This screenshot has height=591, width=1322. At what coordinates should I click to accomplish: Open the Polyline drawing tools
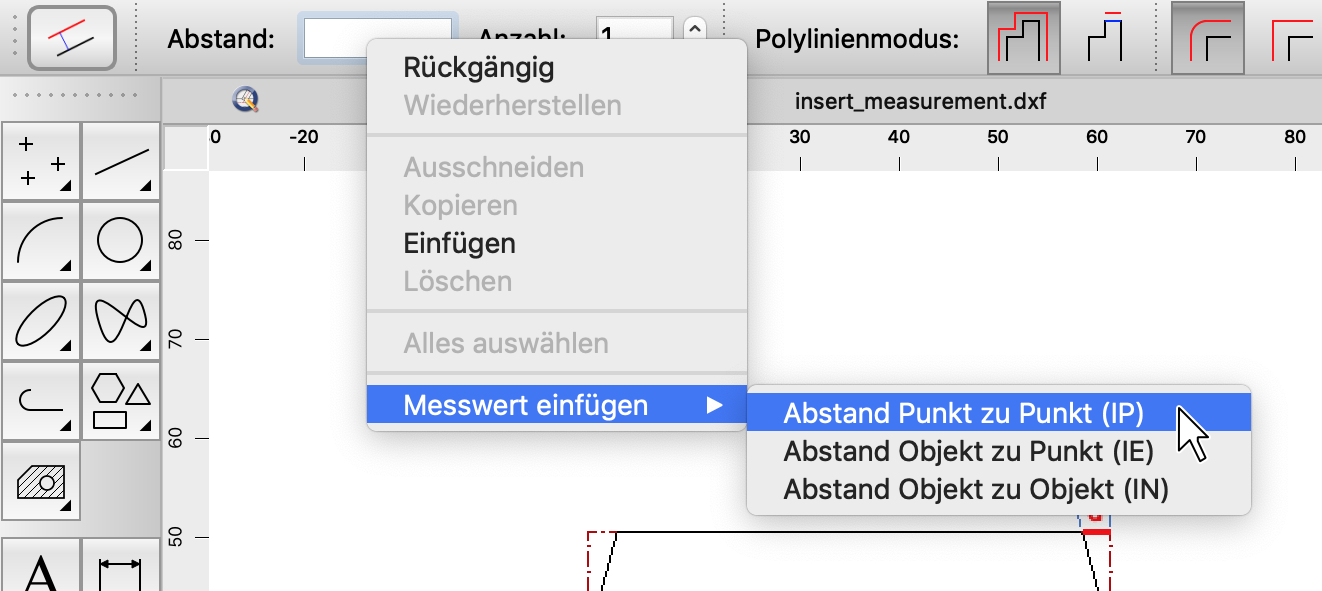[41, 401]
